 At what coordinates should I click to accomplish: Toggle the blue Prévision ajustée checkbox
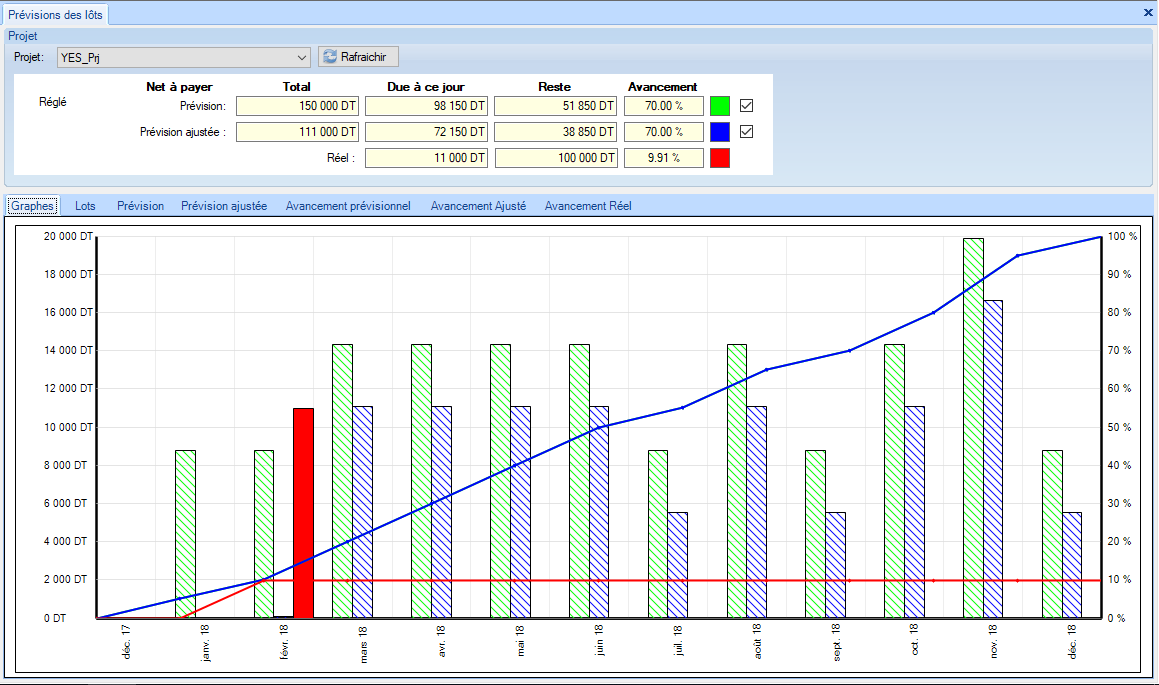point(746,131)
